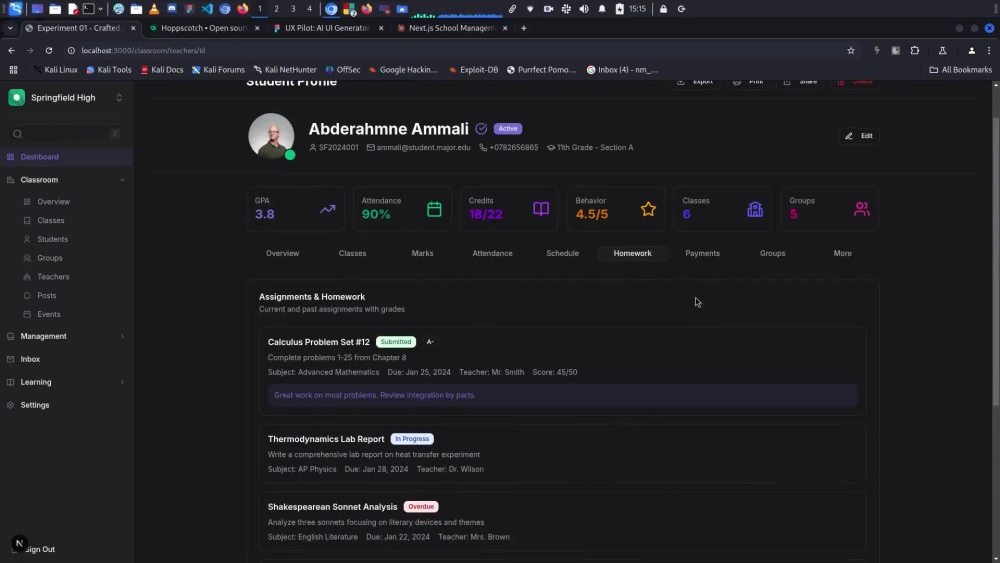The image size is (1000, 563).
Task: Open Settings in the sidebar
Action: pyautogui.click(x=34, y=405)
